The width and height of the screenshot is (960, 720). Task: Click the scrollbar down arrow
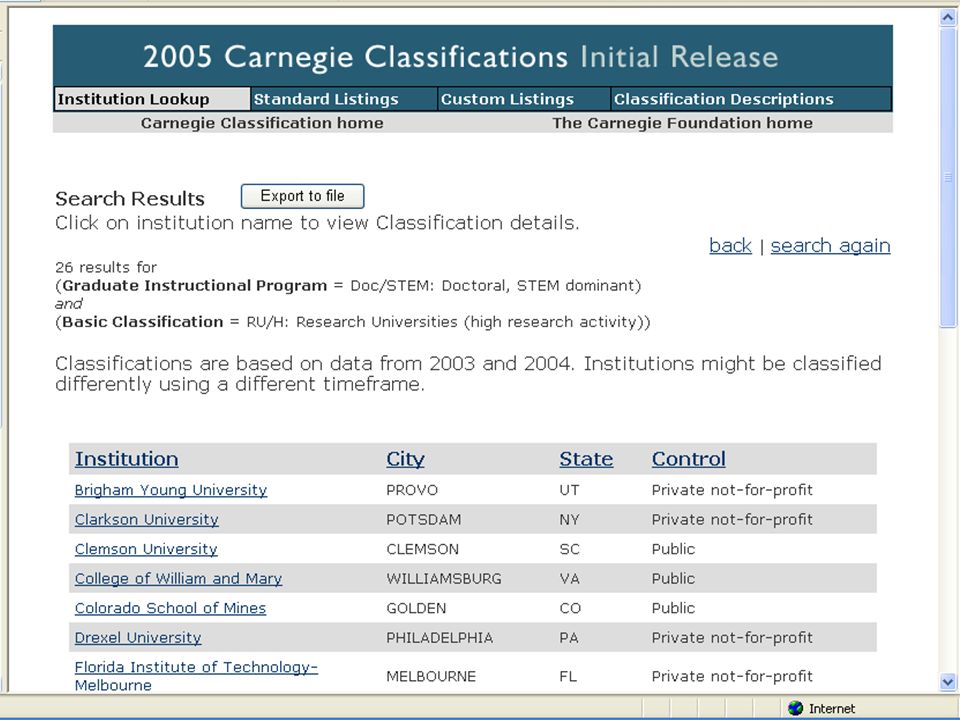(x=948, y=681)
